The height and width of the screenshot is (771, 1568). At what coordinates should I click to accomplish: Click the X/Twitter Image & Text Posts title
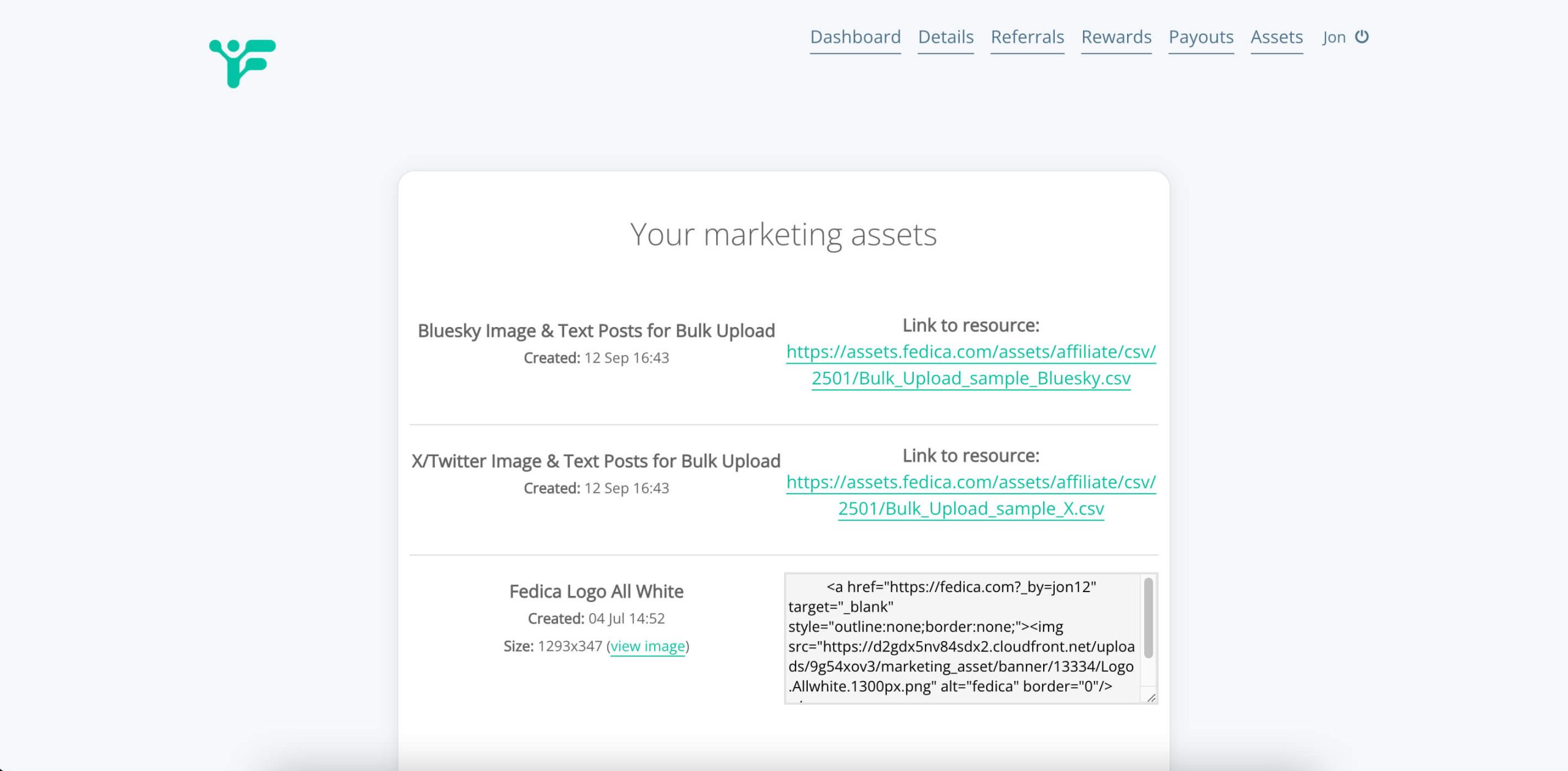596,461
